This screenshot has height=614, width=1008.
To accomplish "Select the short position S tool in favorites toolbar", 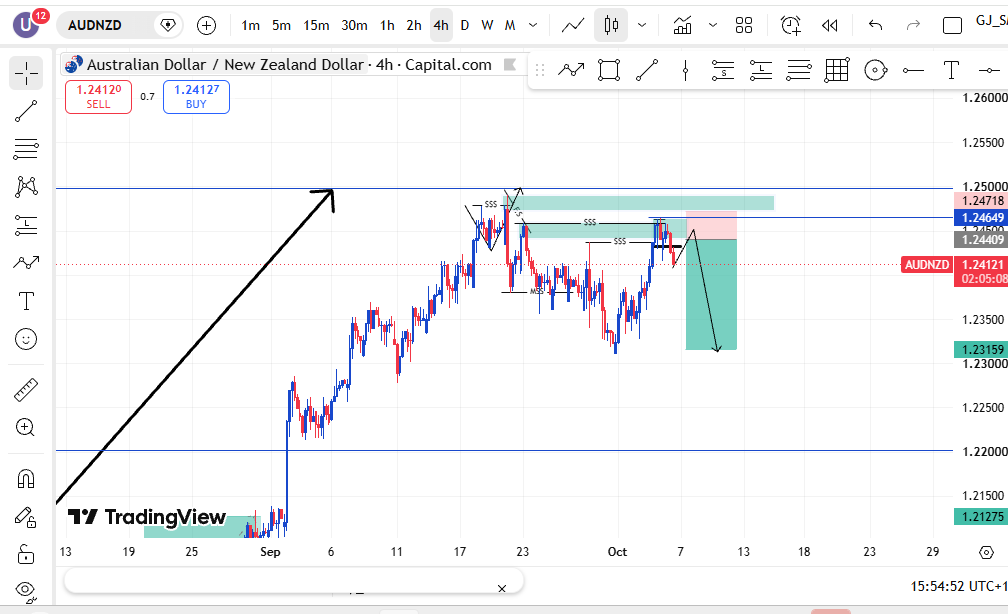I will coord(723,70).
